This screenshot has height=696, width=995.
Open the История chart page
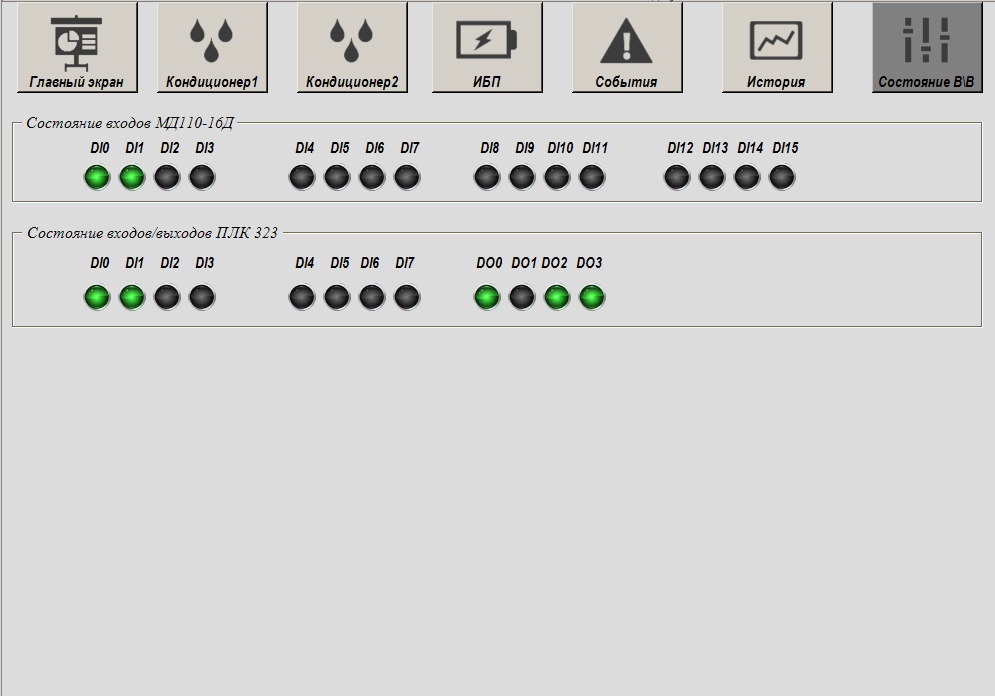coord(777,48)
